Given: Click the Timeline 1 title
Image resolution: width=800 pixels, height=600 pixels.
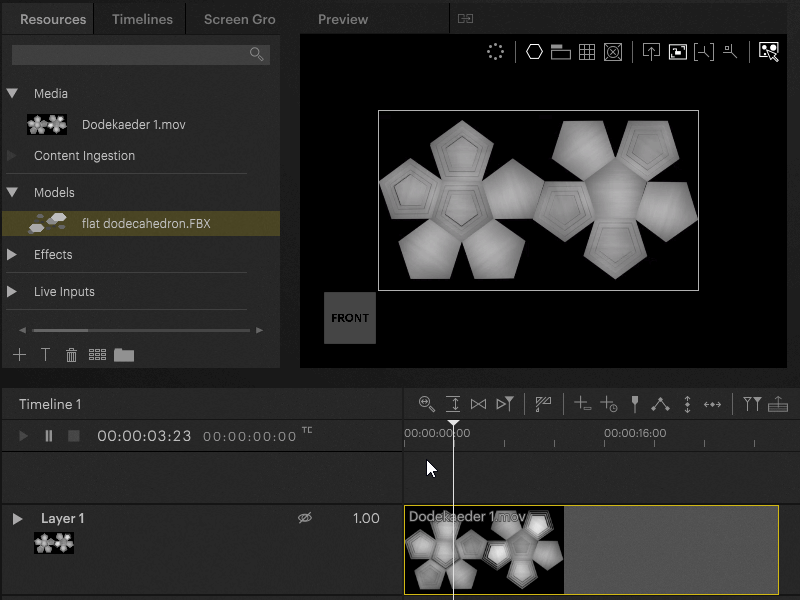Looking at the screenshot, I should [50, 404].
